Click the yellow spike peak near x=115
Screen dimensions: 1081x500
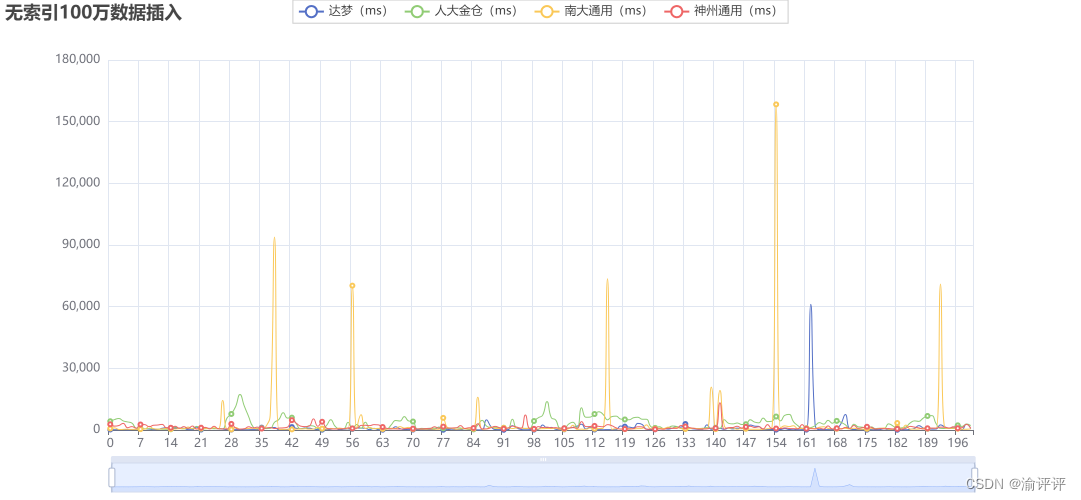click(607, 279)
